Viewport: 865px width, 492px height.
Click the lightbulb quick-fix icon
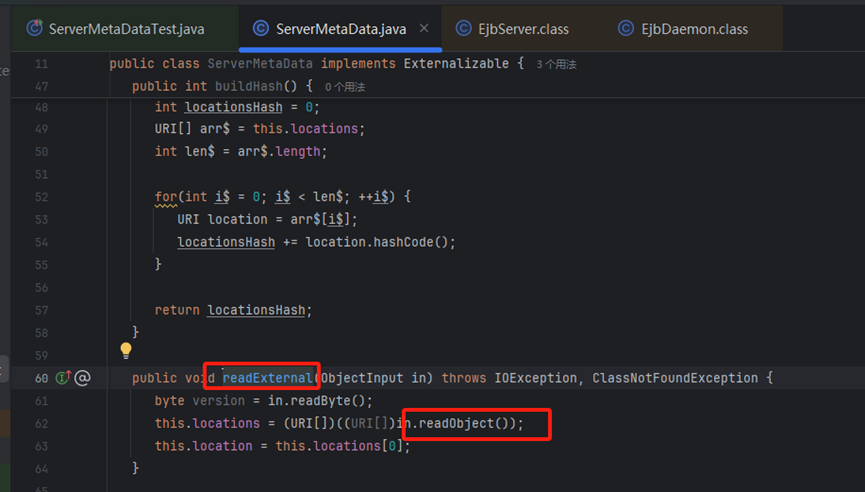click(x=126, y=351)
